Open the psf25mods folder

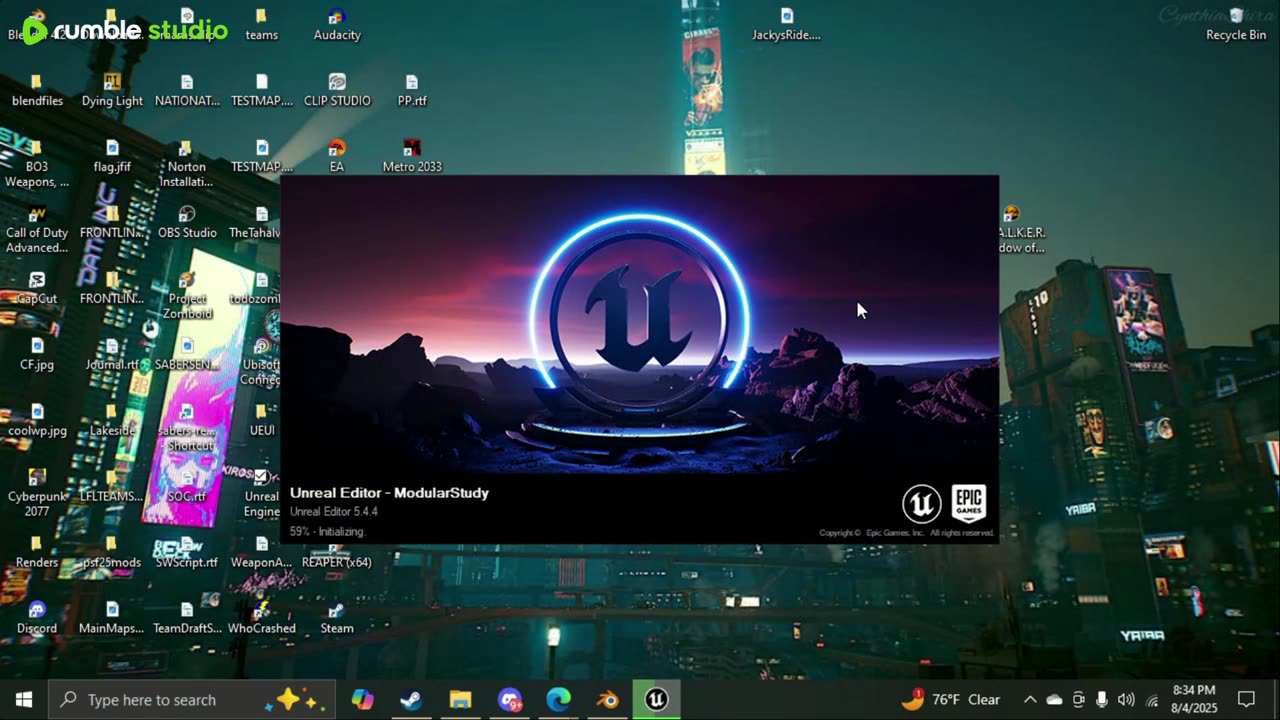point(112,553)
